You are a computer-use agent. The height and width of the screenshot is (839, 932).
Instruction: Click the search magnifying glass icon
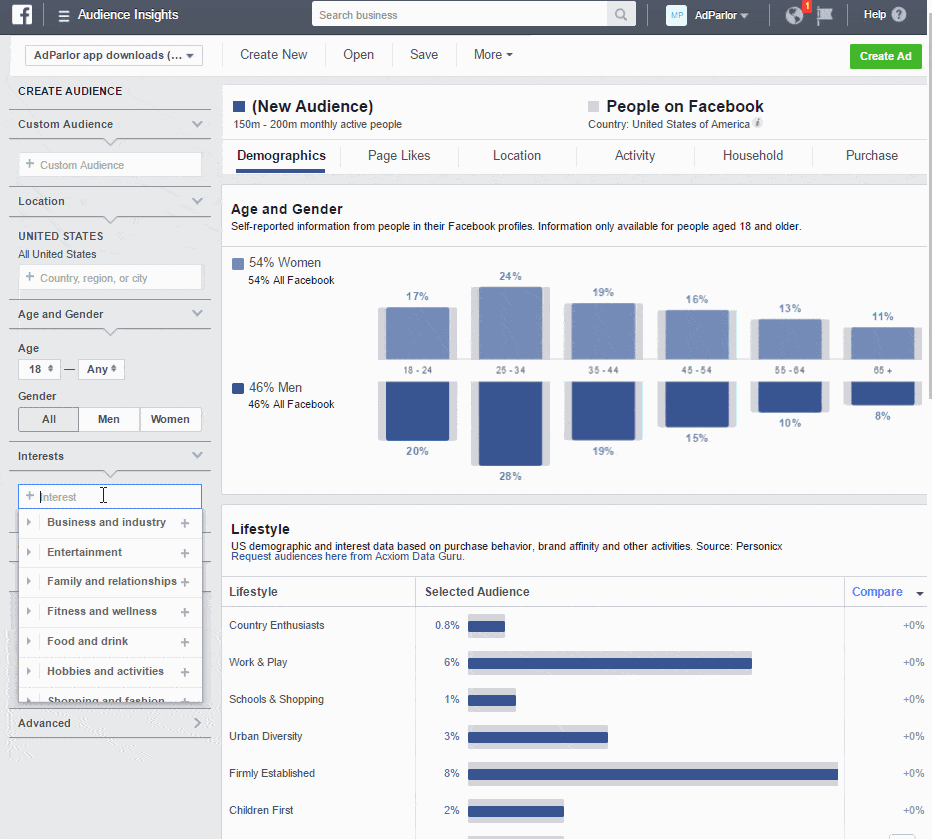click(x=619, y=14)
